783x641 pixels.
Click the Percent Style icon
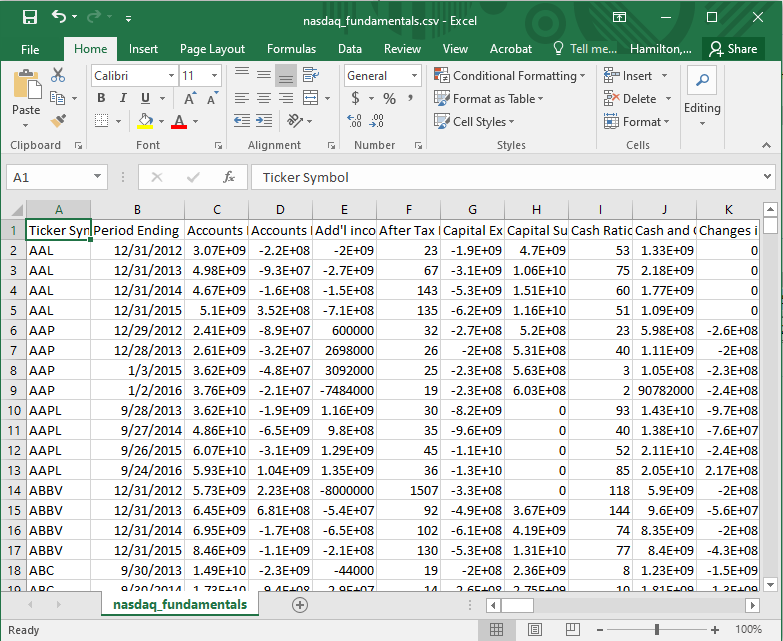[x=389, y=98]
